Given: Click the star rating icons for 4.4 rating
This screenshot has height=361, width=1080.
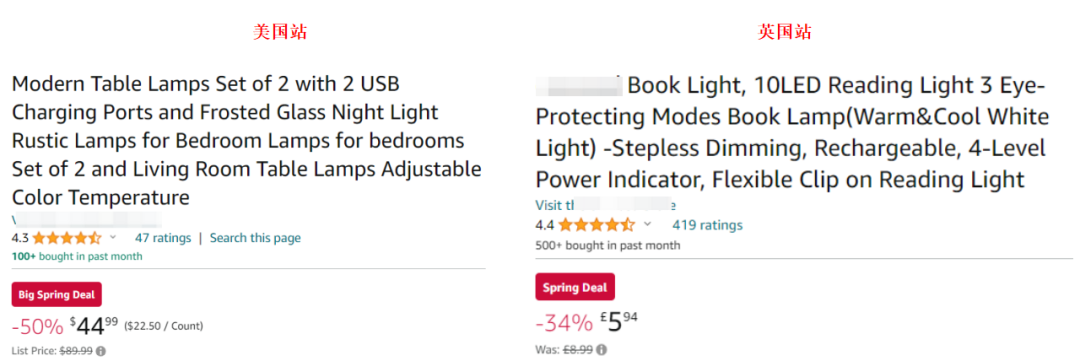Looking at the screenshot, I should tap(596, 225).
